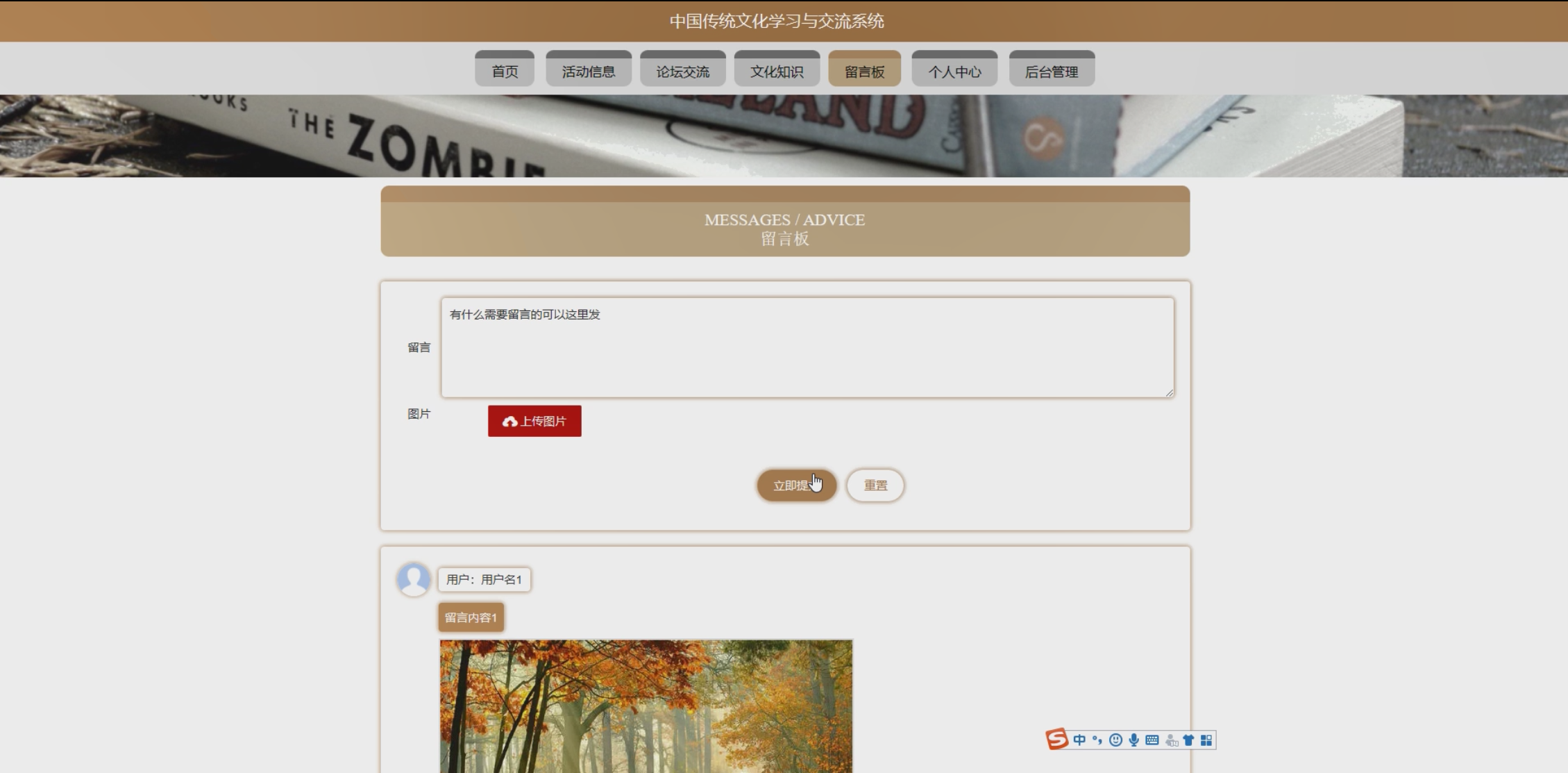Open the 个人中心 tab
1568x773 pixels.
[x=954, y=71]
